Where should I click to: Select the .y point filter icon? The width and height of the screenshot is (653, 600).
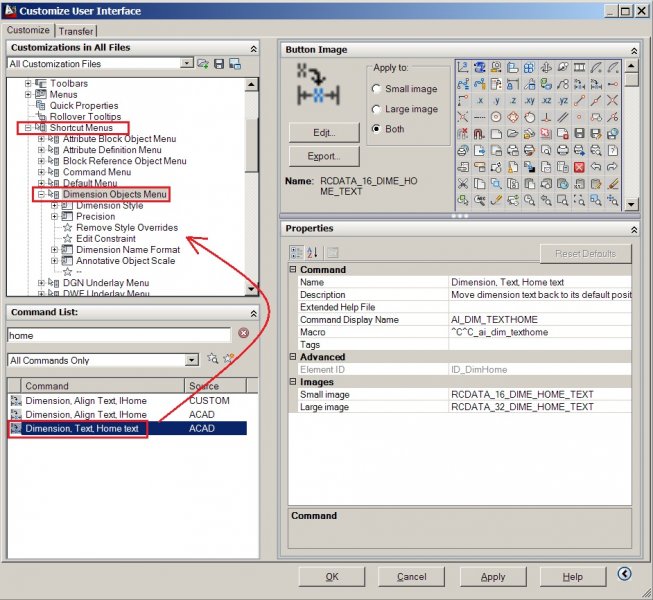click(x=496, y=100)
